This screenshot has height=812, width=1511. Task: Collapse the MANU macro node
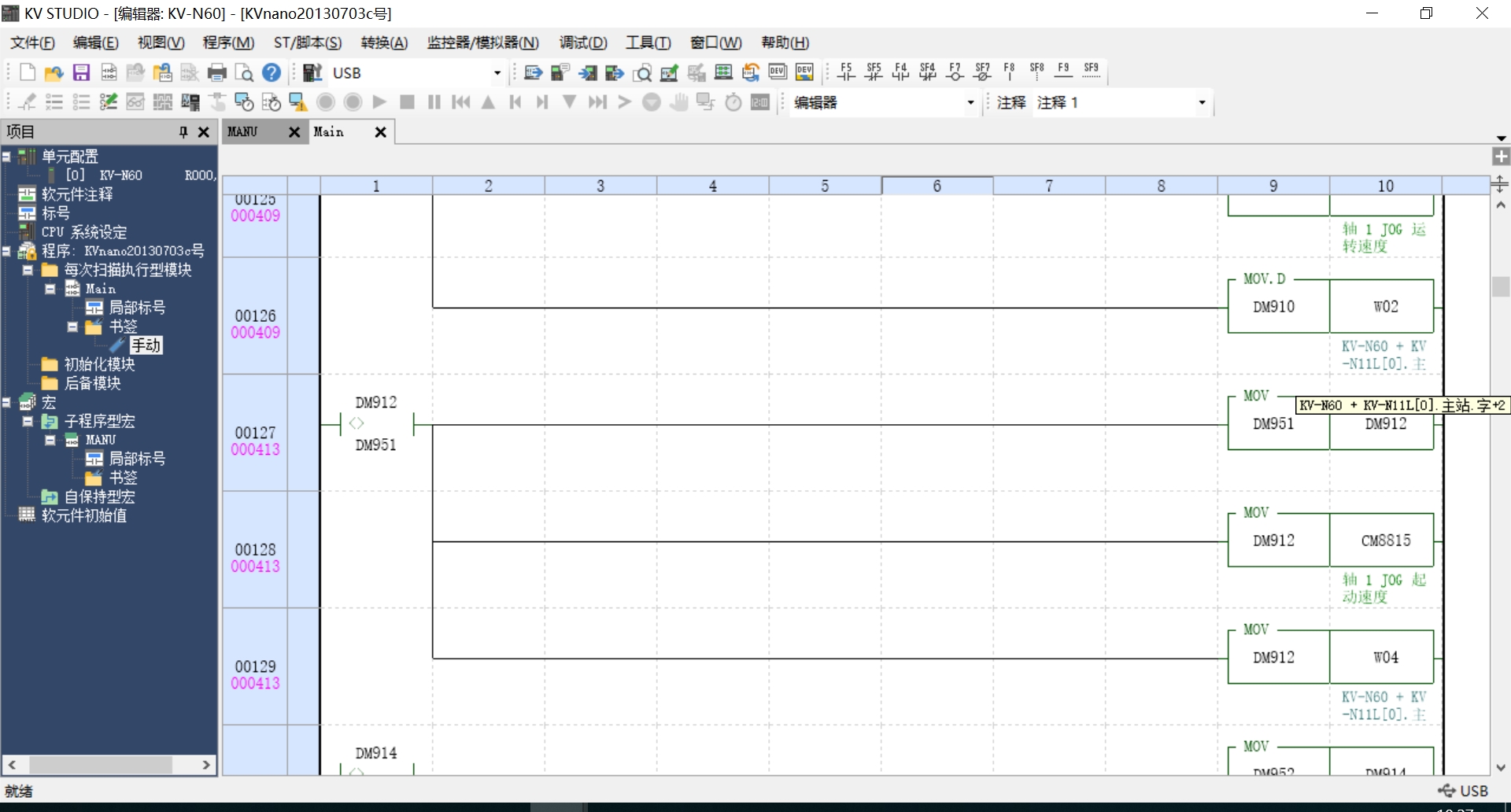point(50,440)
